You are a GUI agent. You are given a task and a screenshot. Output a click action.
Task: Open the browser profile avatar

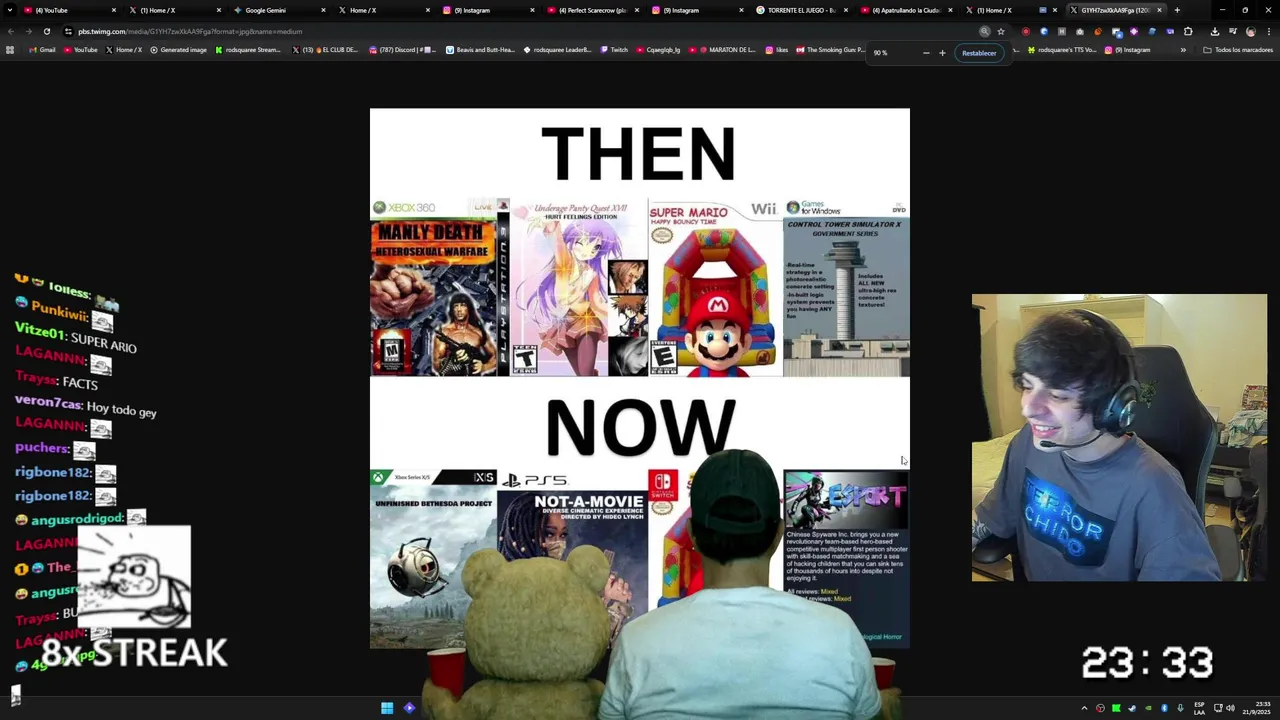coord(1250,31)
